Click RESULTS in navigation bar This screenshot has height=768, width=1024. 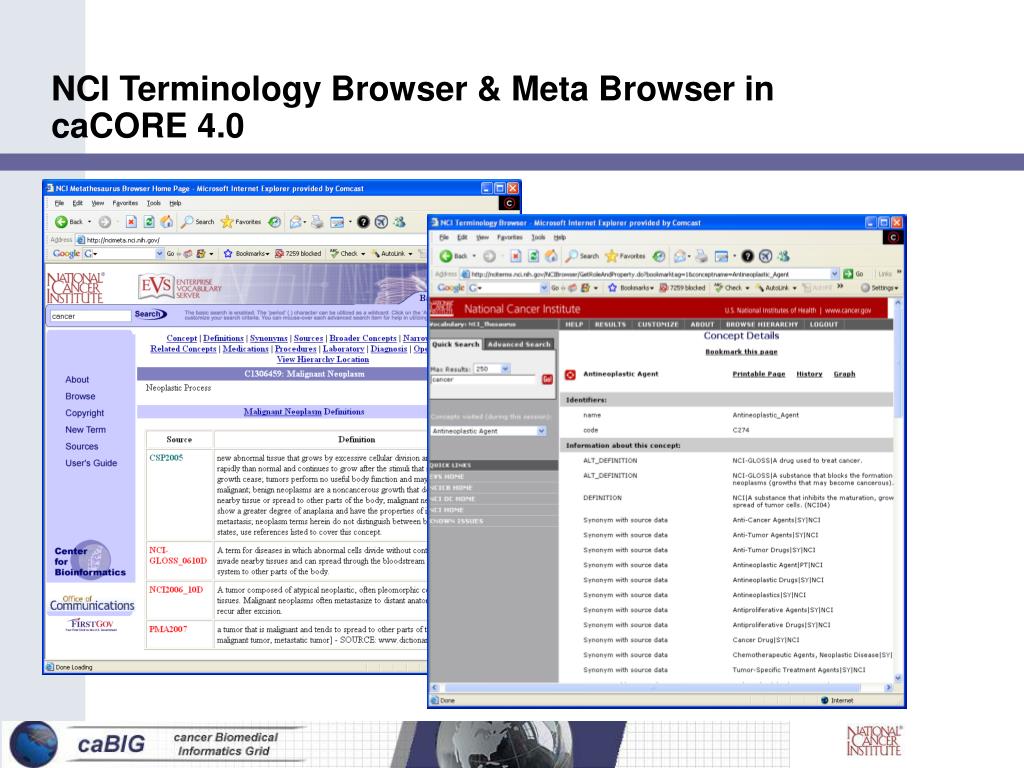610,324
